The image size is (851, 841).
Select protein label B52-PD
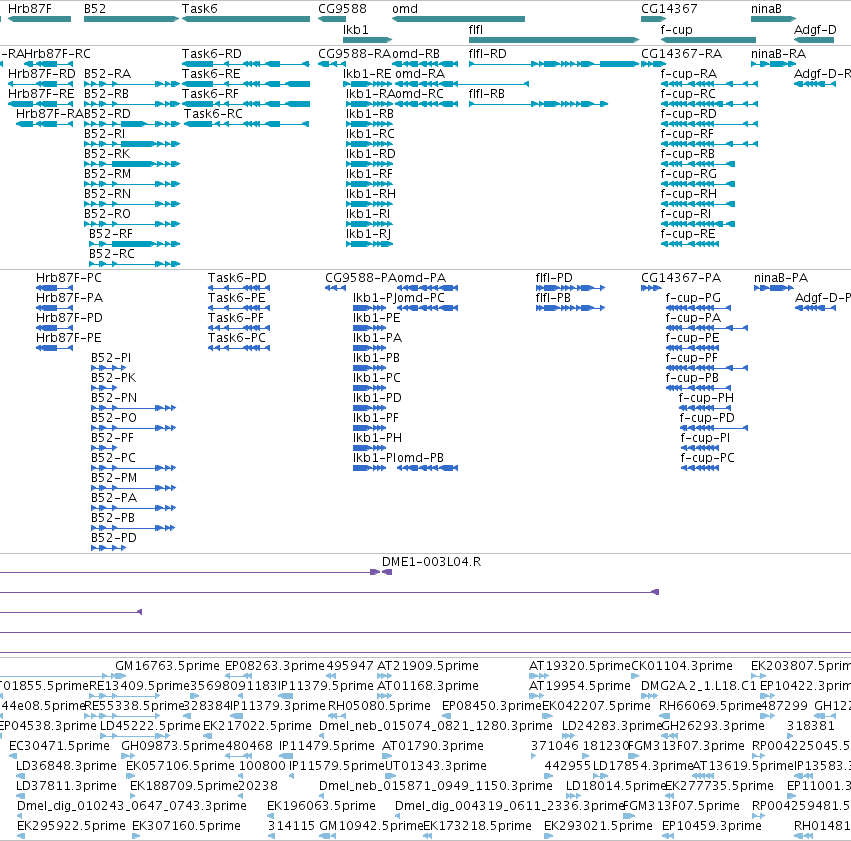(x=114, y=538)
